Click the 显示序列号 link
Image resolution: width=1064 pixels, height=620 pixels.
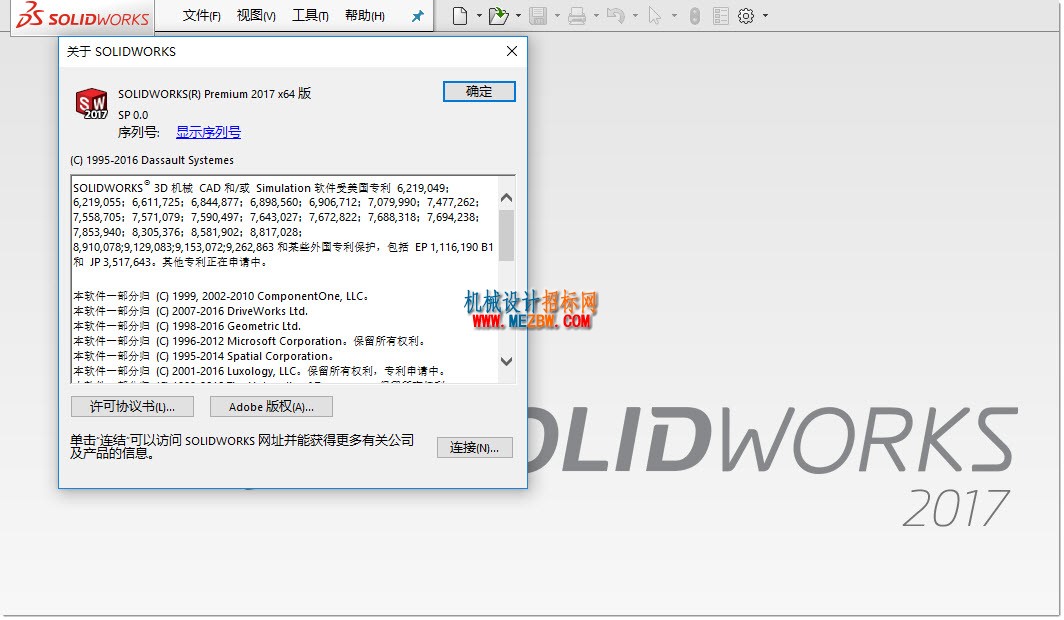coord(208,132)
